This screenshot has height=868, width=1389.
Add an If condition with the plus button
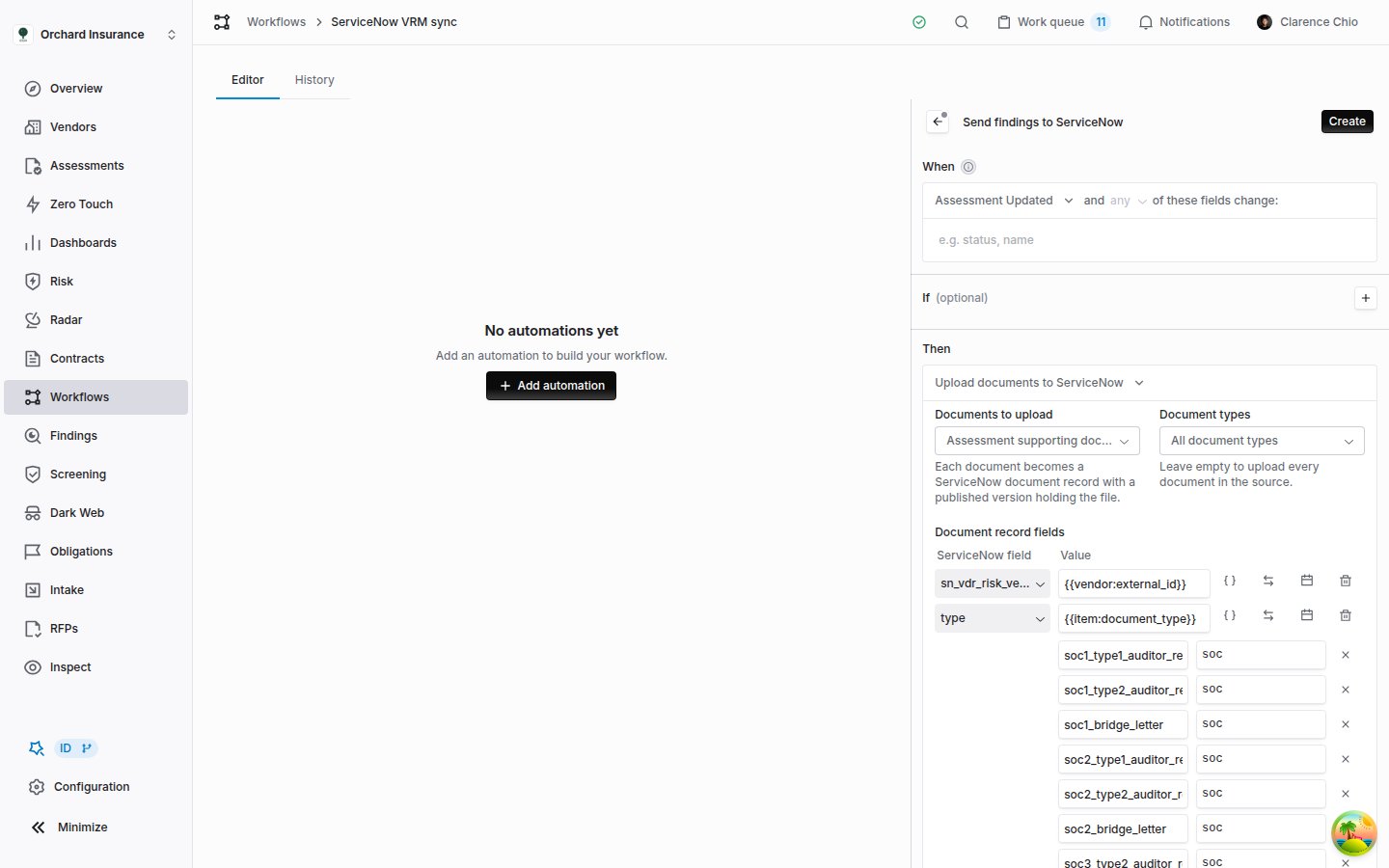point(1365,298)
